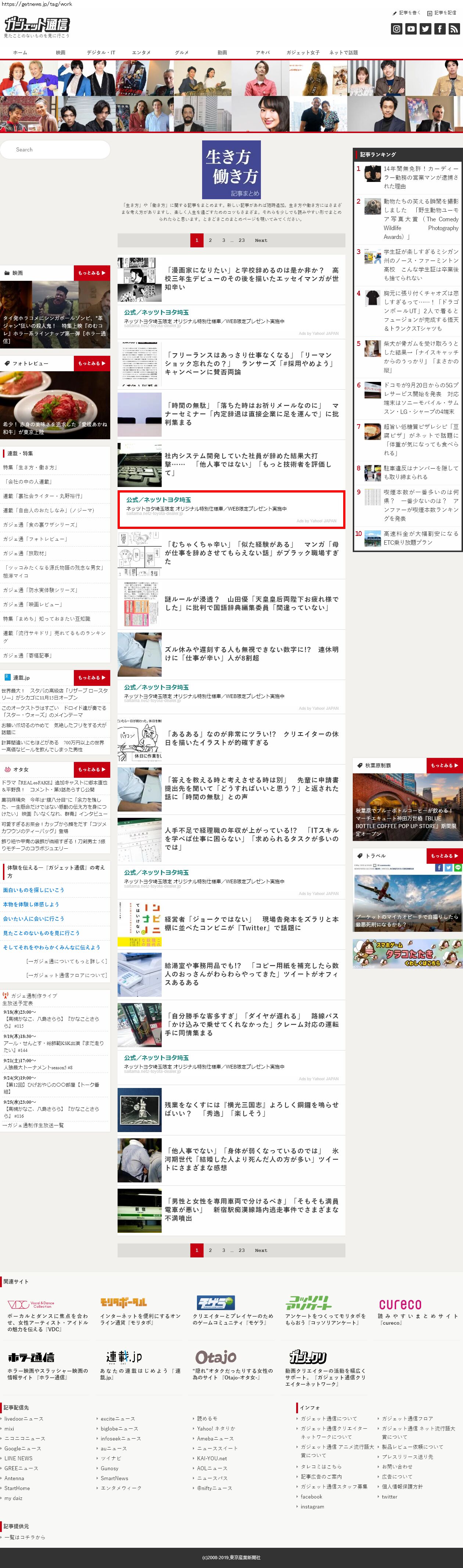Open the Twitter icon in the header
Image resolution: width=463 pixels, height=1568 pixels.
click(425, 29)
